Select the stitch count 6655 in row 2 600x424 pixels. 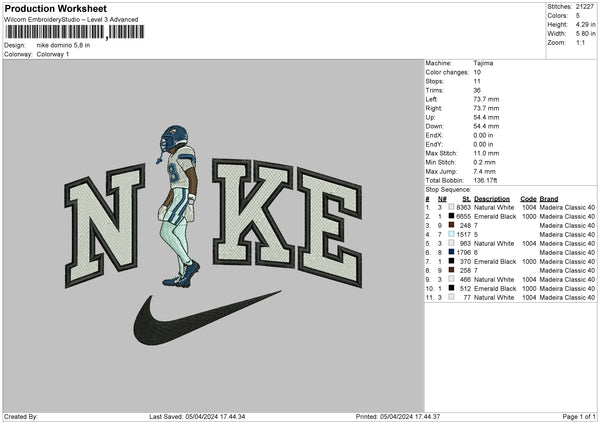point(463,217)
